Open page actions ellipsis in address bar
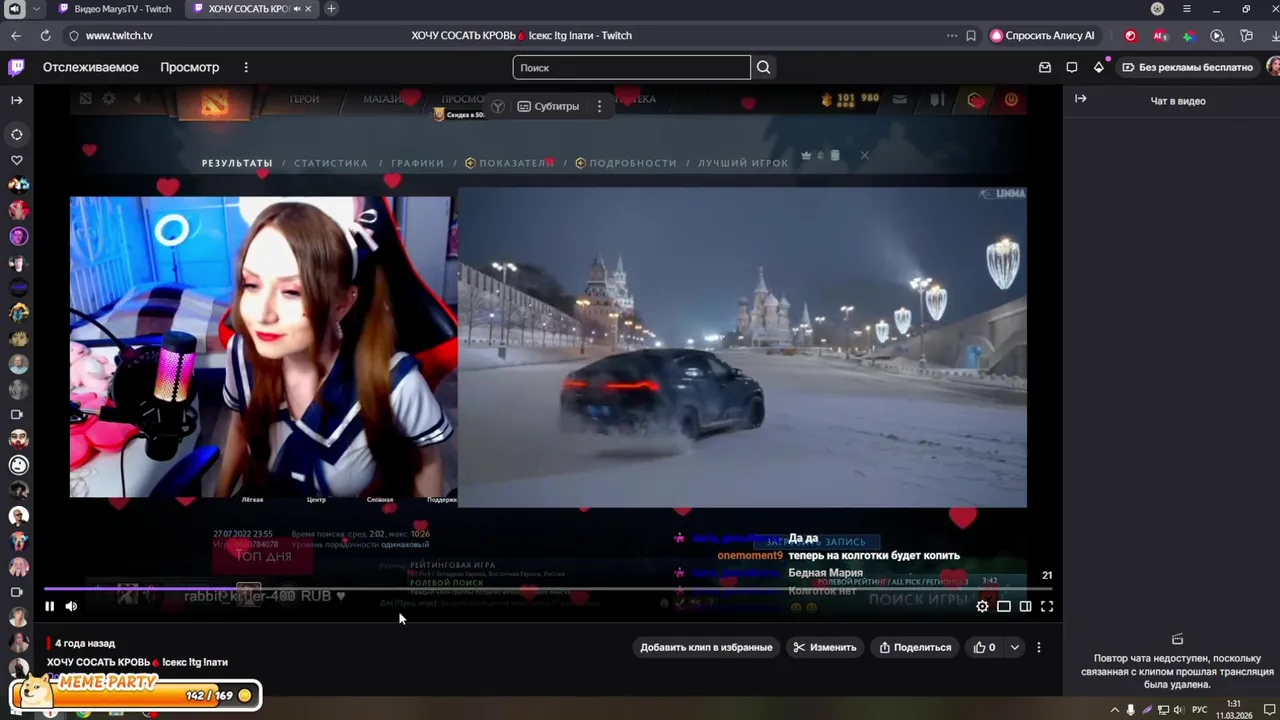Screen dimensions: 1280x720 pyautogui.click(x=952, y=36)
